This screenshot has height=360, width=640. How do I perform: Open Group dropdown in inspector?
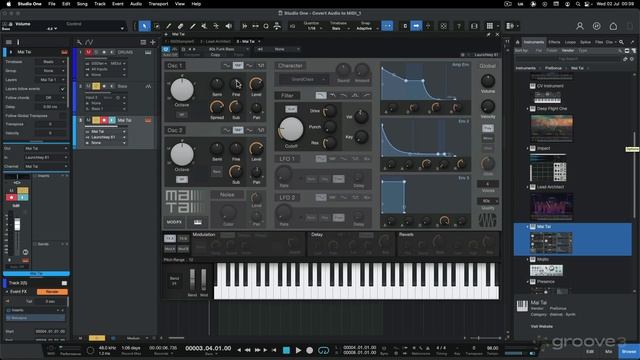(51, 71)
